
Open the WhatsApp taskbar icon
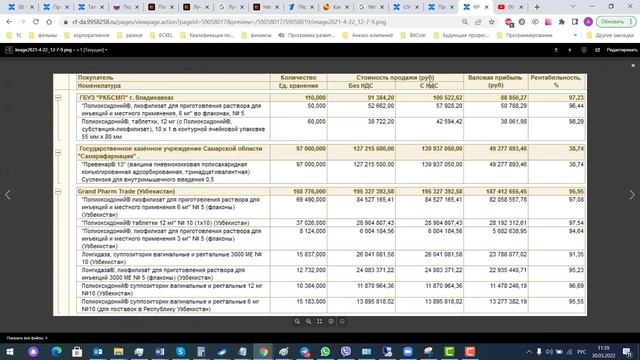click(325, 351)
